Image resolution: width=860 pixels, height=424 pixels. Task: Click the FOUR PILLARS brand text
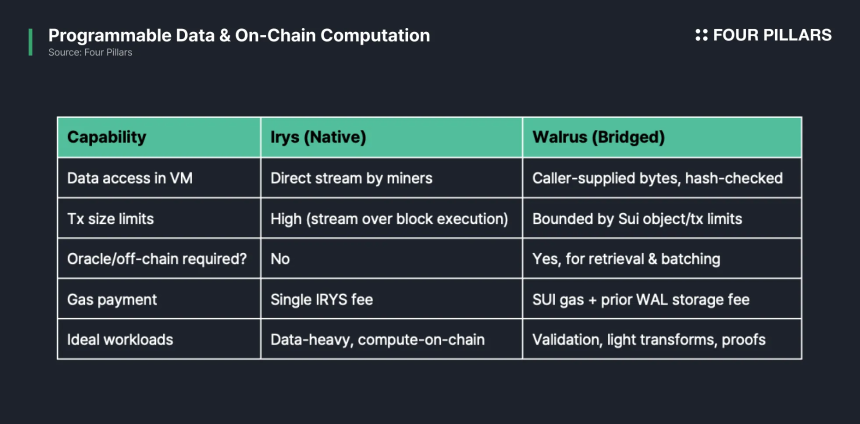[772, 36]
